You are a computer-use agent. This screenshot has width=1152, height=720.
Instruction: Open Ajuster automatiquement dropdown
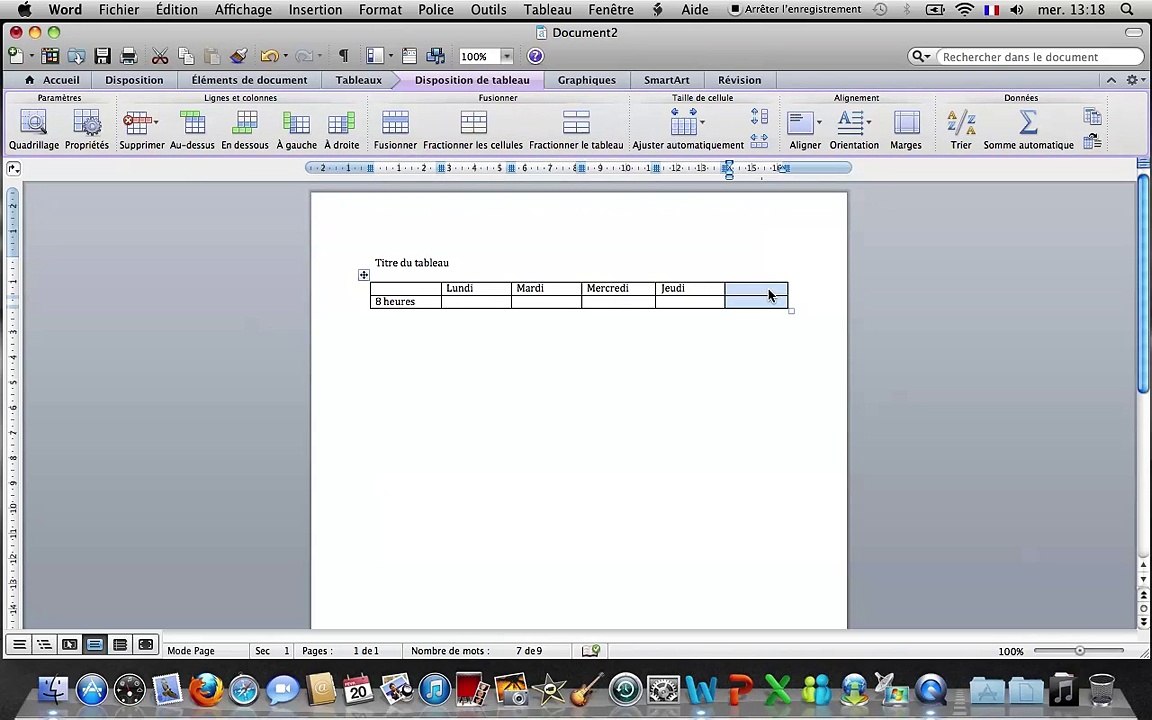pyautogui.click(x=702, y=122)
